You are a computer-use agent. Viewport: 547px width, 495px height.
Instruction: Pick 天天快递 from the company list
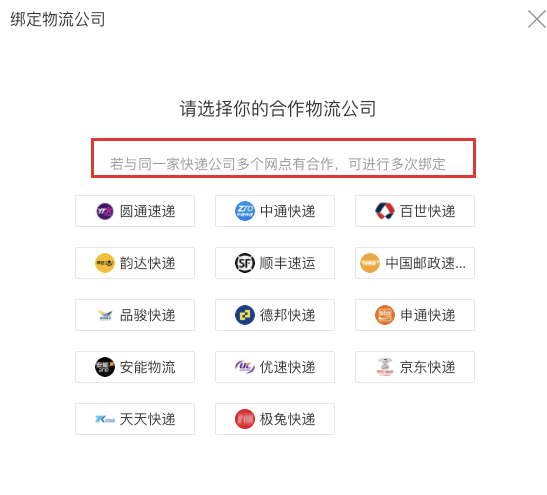(x=135, y=419)
